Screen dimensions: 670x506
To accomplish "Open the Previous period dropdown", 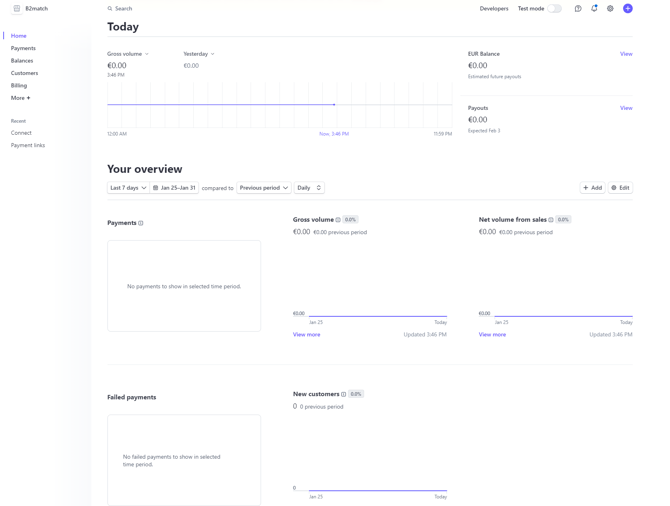I will (x=264, y=188).
